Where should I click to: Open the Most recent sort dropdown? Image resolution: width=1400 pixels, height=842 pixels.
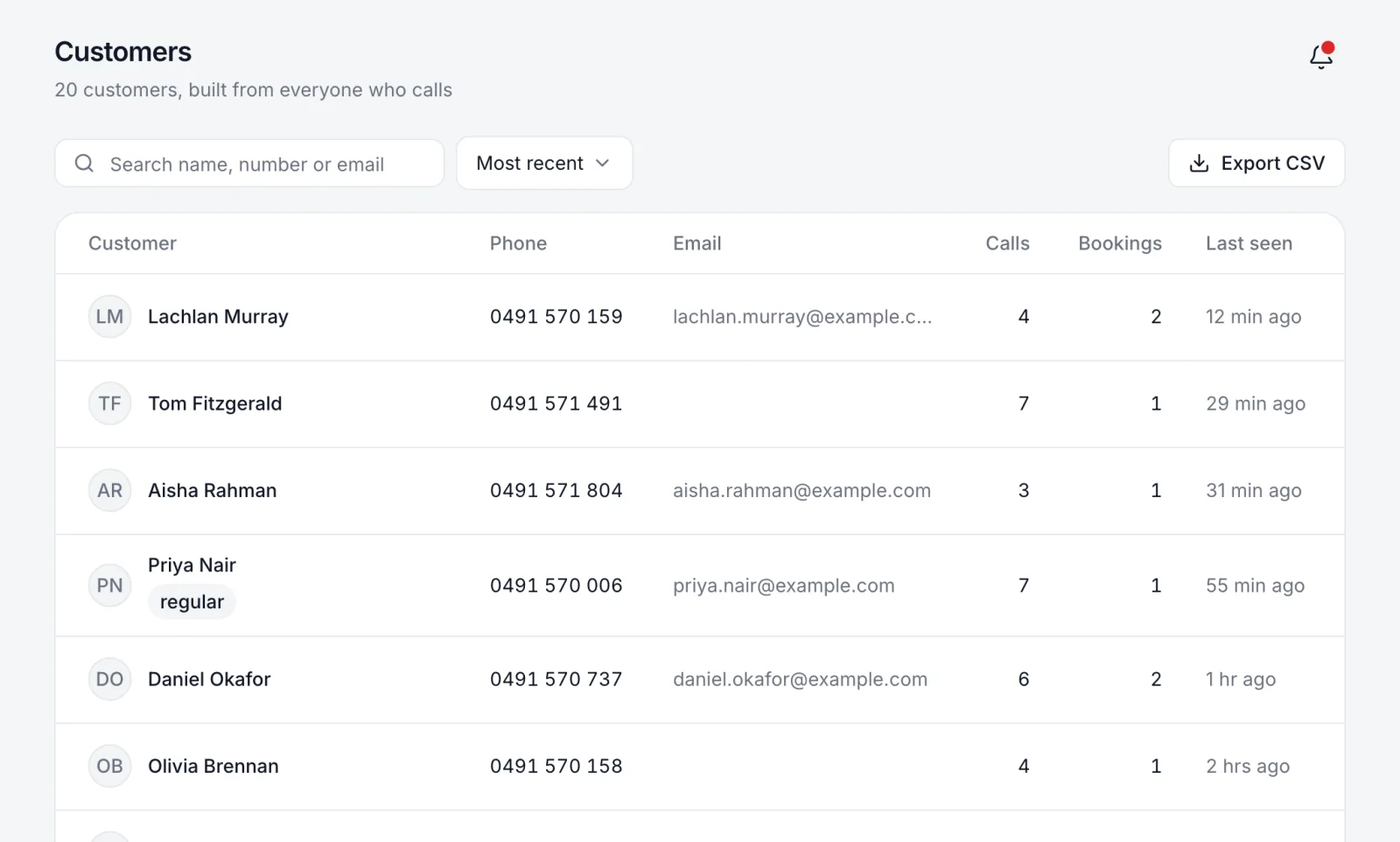click(544, 164)
